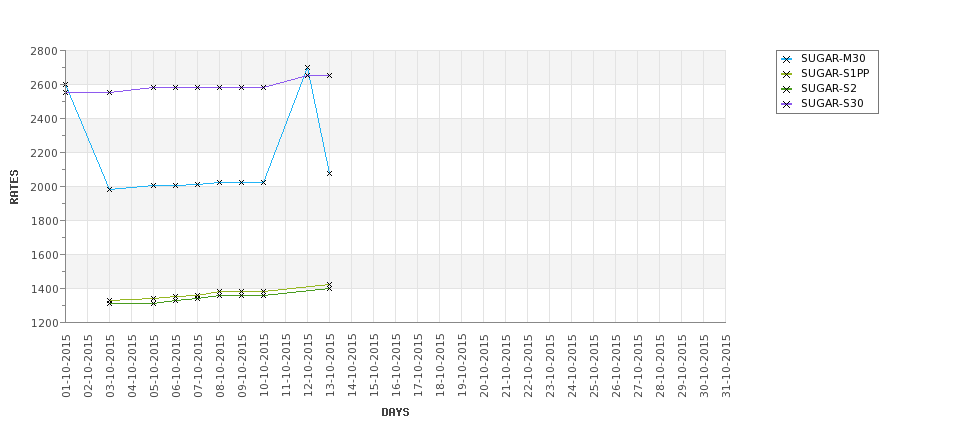Screen dimensions: 975x429
Task: Click the 20-10-2015 date label
Action: [x=484, y=366]
